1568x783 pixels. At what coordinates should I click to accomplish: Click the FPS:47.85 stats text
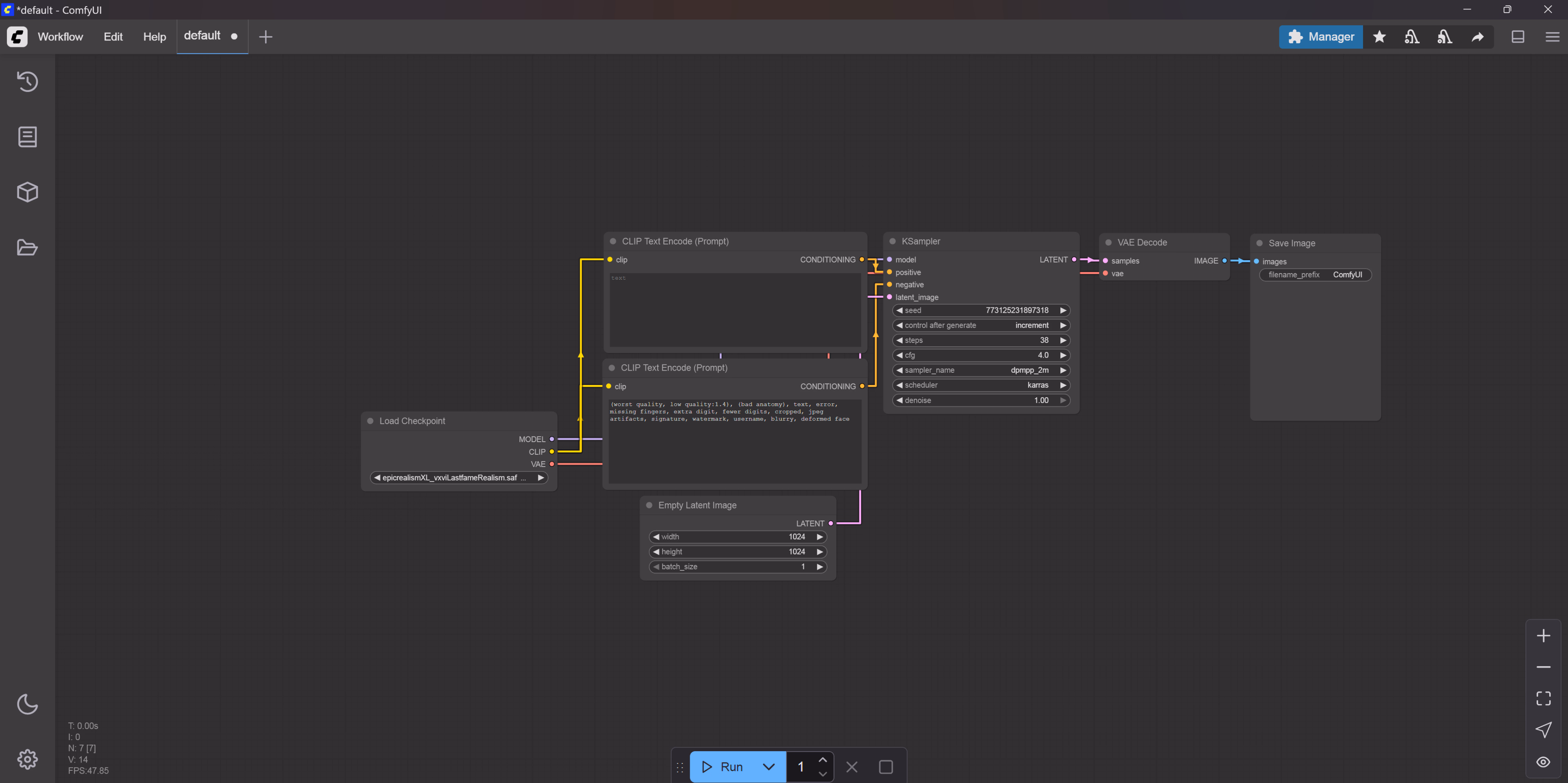pyautogui.click(x=88, y=771)
